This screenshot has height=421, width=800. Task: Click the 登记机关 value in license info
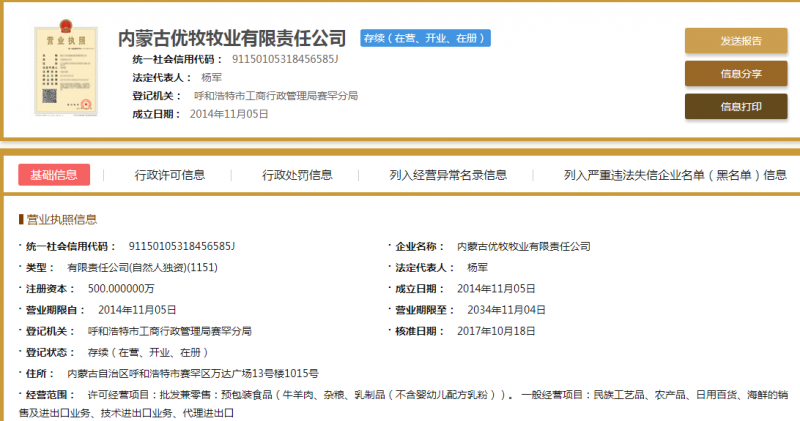(x=169, y=331)
